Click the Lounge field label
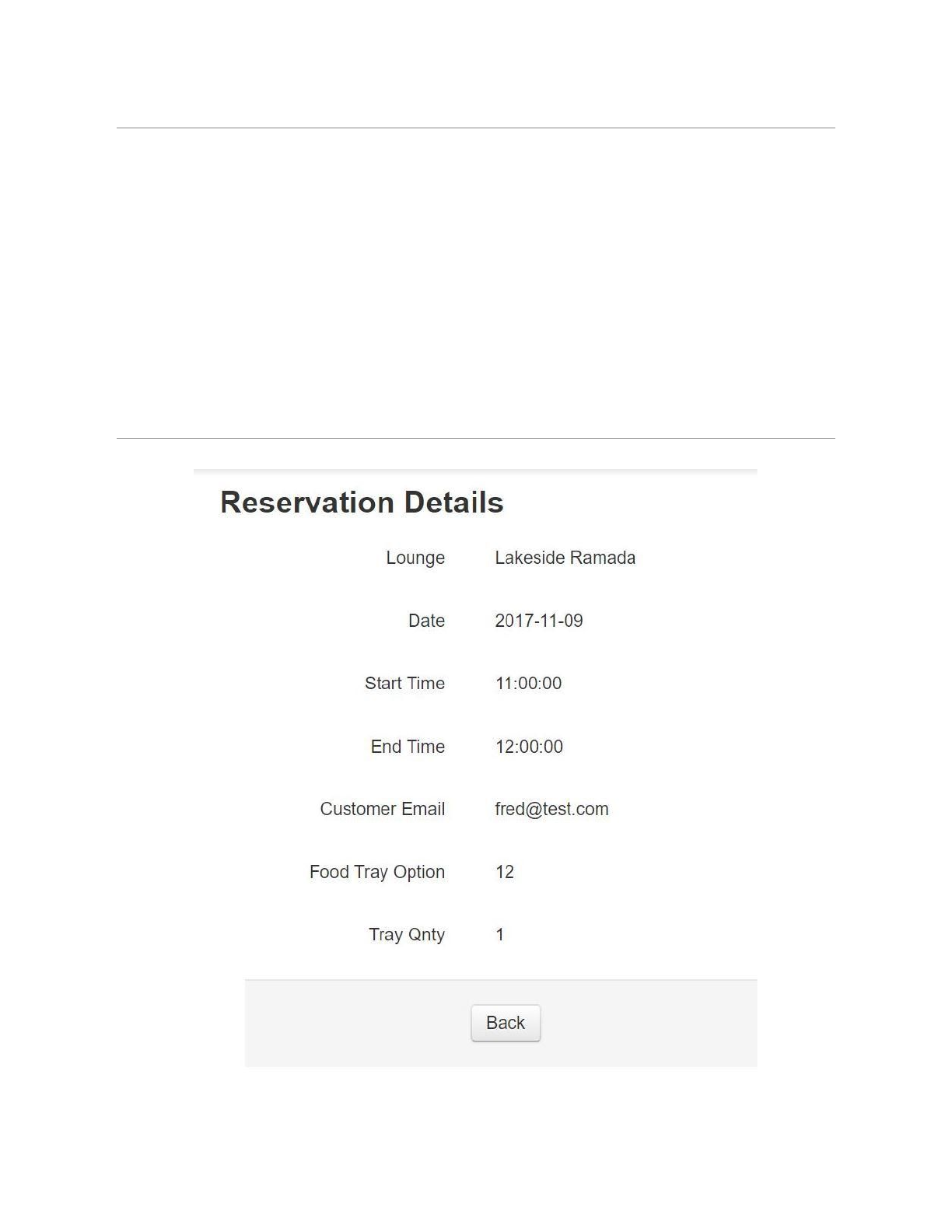 click(415, 558)
